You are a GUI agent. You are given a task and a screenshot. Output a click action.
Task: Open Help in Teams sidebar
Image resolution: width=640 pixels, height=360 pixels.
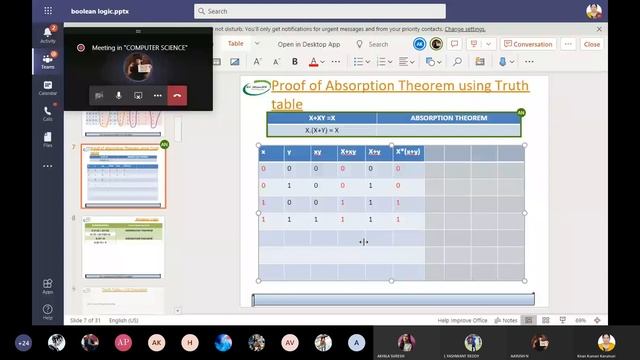click(x=48, y=312)
